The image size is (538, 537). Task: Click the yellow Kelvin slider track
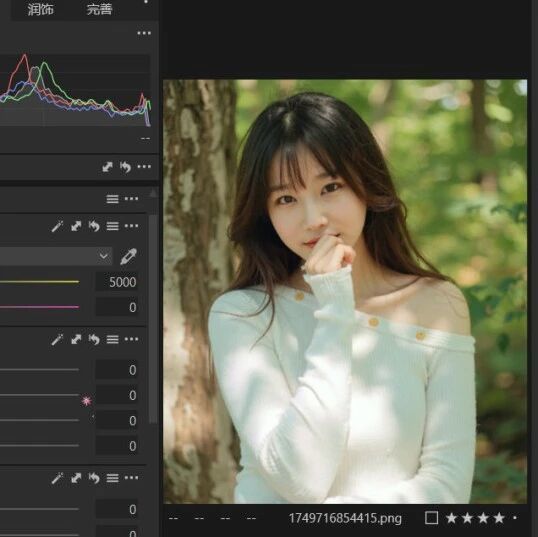click(39, 282)
